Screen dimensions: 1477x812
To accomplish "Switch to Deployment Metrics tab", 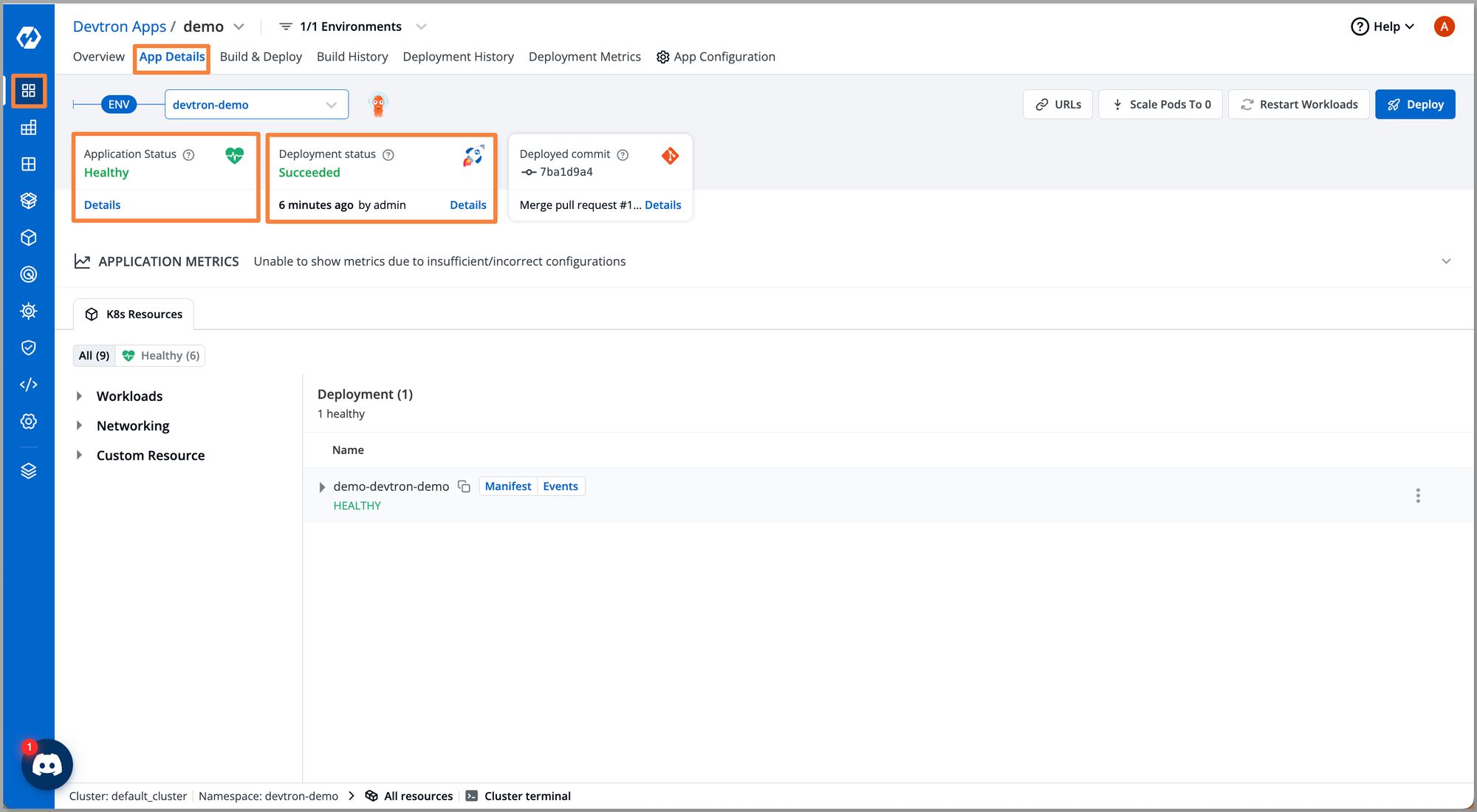I will click(584, 57).
